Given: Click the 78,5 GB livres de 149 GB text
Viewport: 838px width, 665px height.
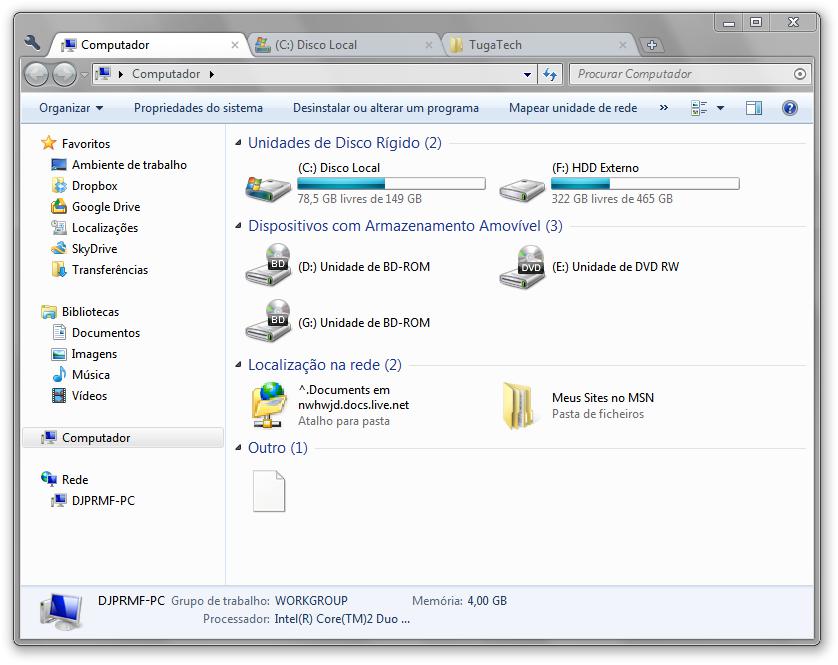Looking at the screenshot, I should tap(360, 199).
